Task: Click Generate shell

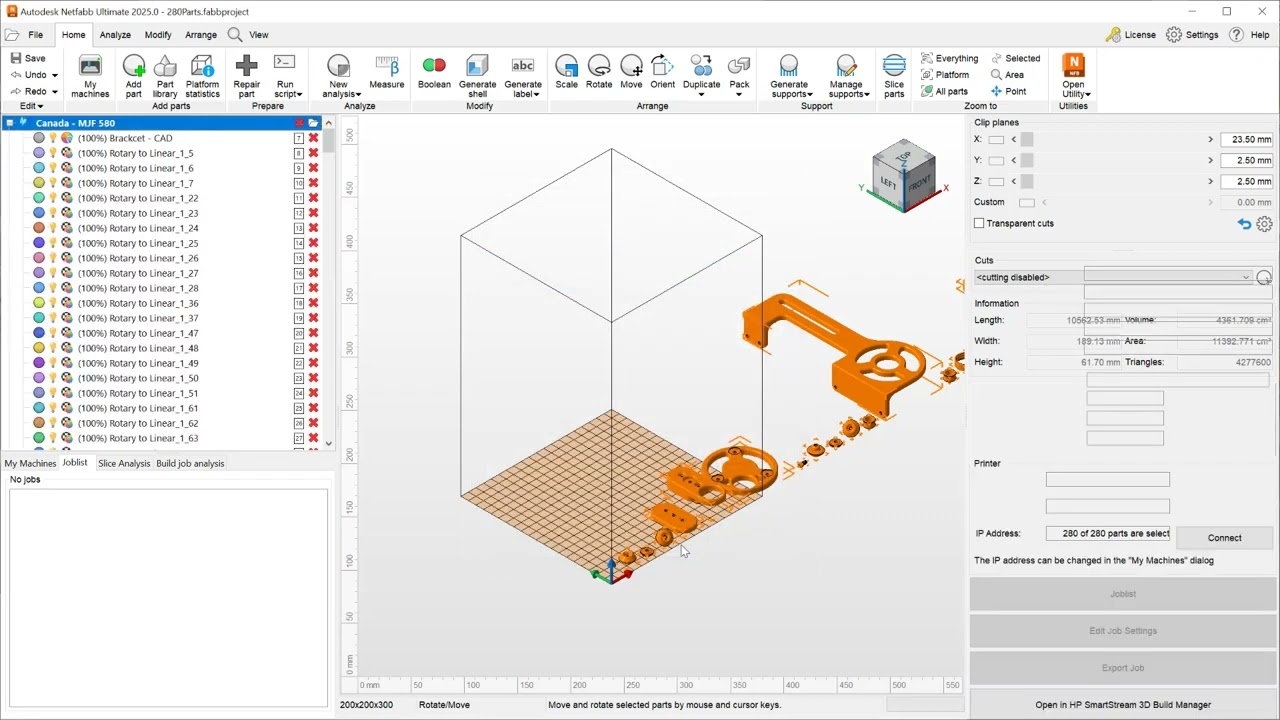Action: [477, 76]
